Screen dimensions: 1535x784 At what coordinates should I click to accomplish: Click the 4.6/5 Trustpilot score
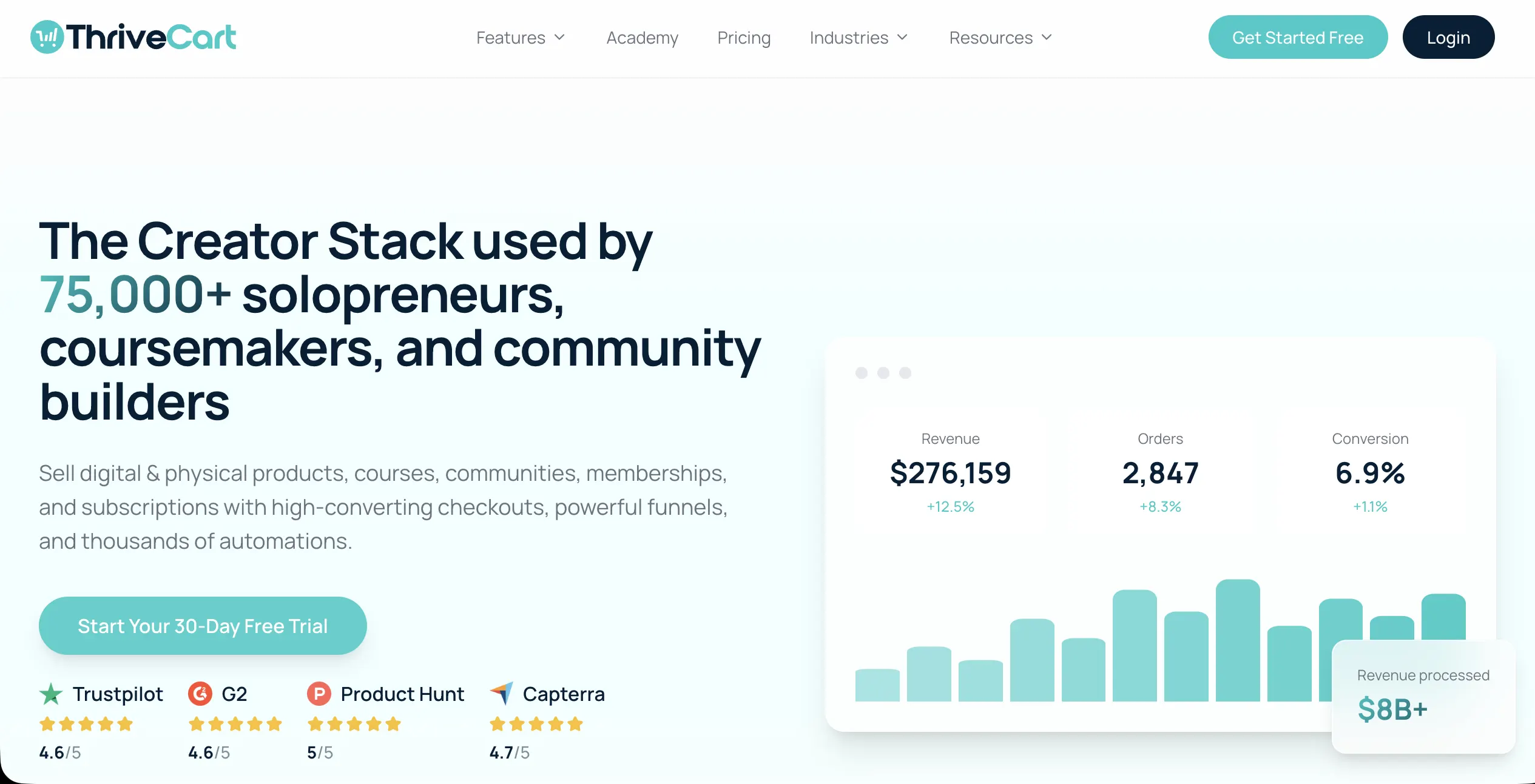pos(59,752)
